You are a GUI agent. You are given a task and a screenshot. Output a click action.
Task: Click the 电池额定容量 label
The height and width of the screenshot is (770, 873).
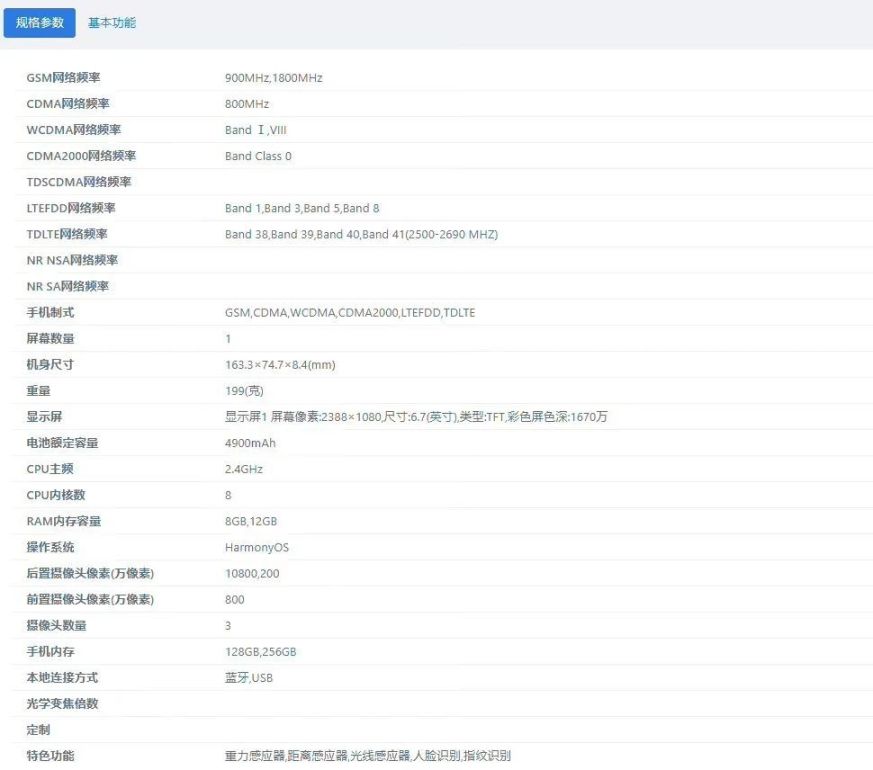pos(62,443)
